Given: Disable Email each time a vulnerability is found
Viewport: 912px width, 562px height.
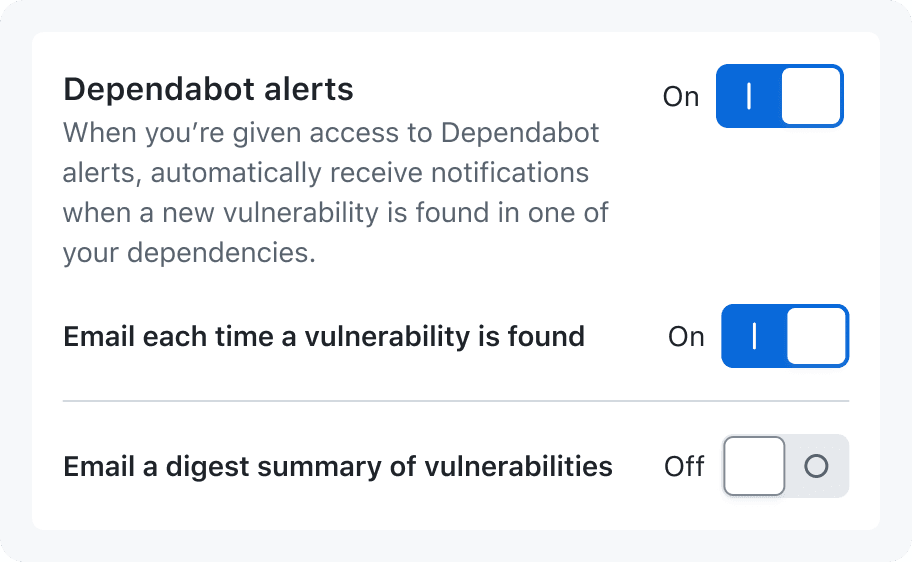Looking at the screenshot, I should tap(785, 336).
